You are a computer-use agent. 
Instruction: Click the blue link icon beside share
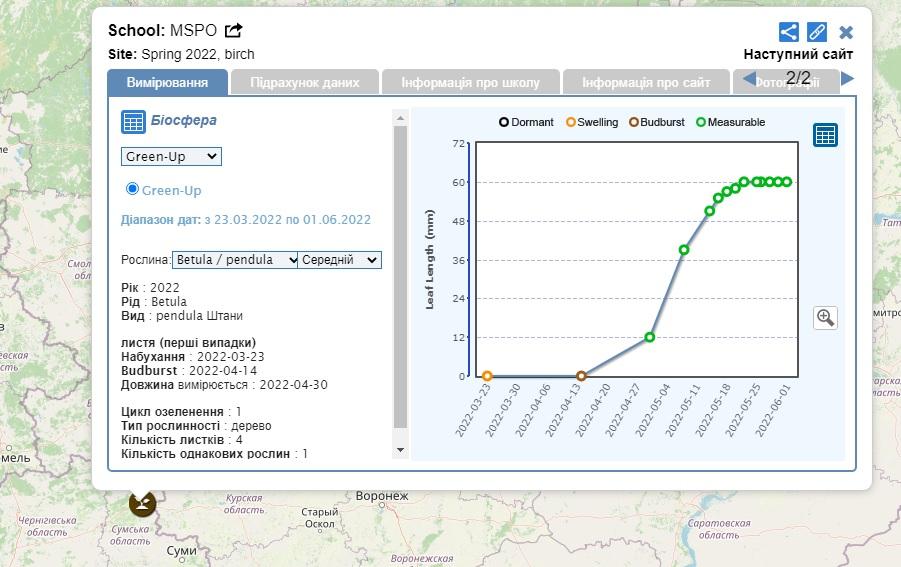[x=817, y=32]
